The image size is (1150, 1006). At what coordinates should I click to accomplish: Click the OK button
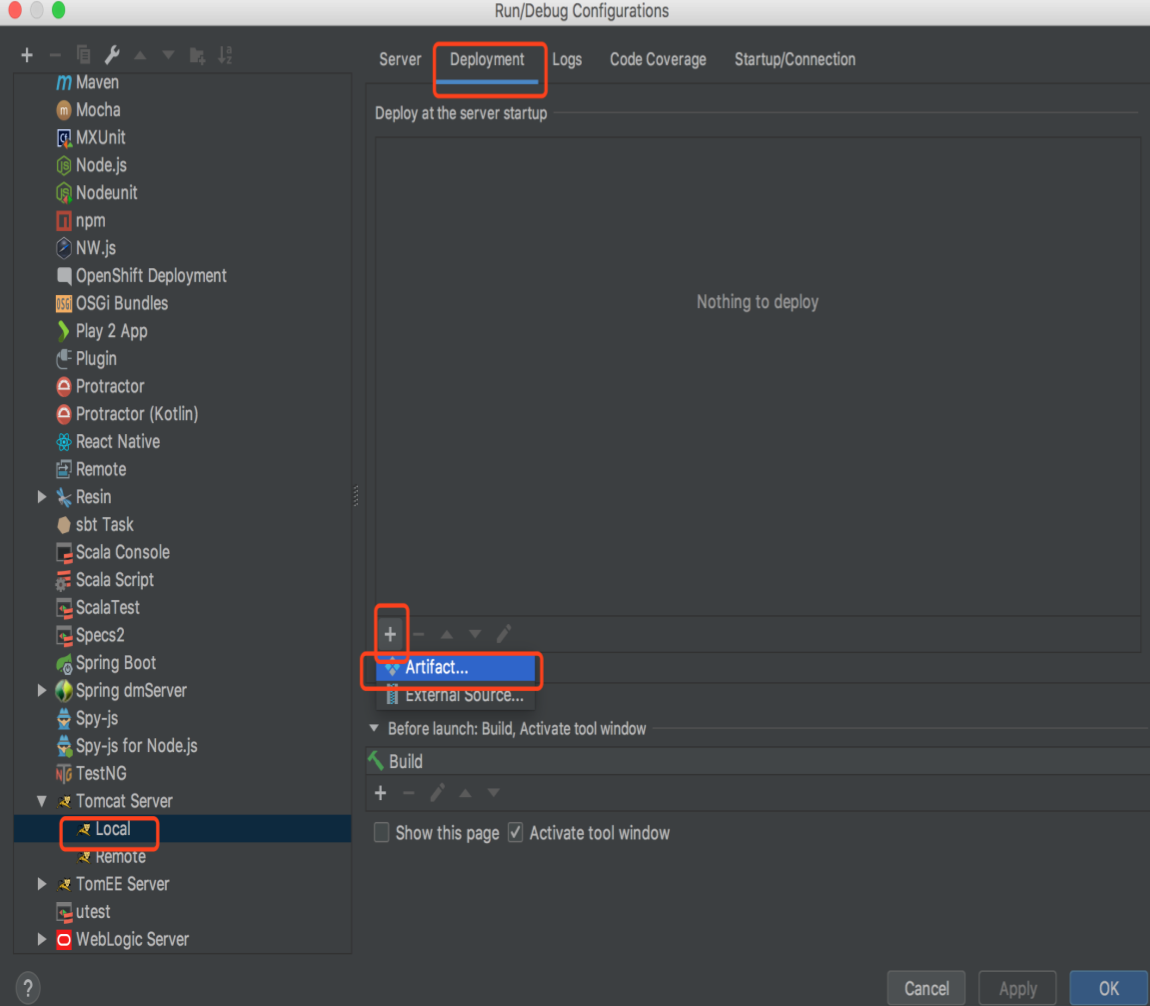point(1108,988)
